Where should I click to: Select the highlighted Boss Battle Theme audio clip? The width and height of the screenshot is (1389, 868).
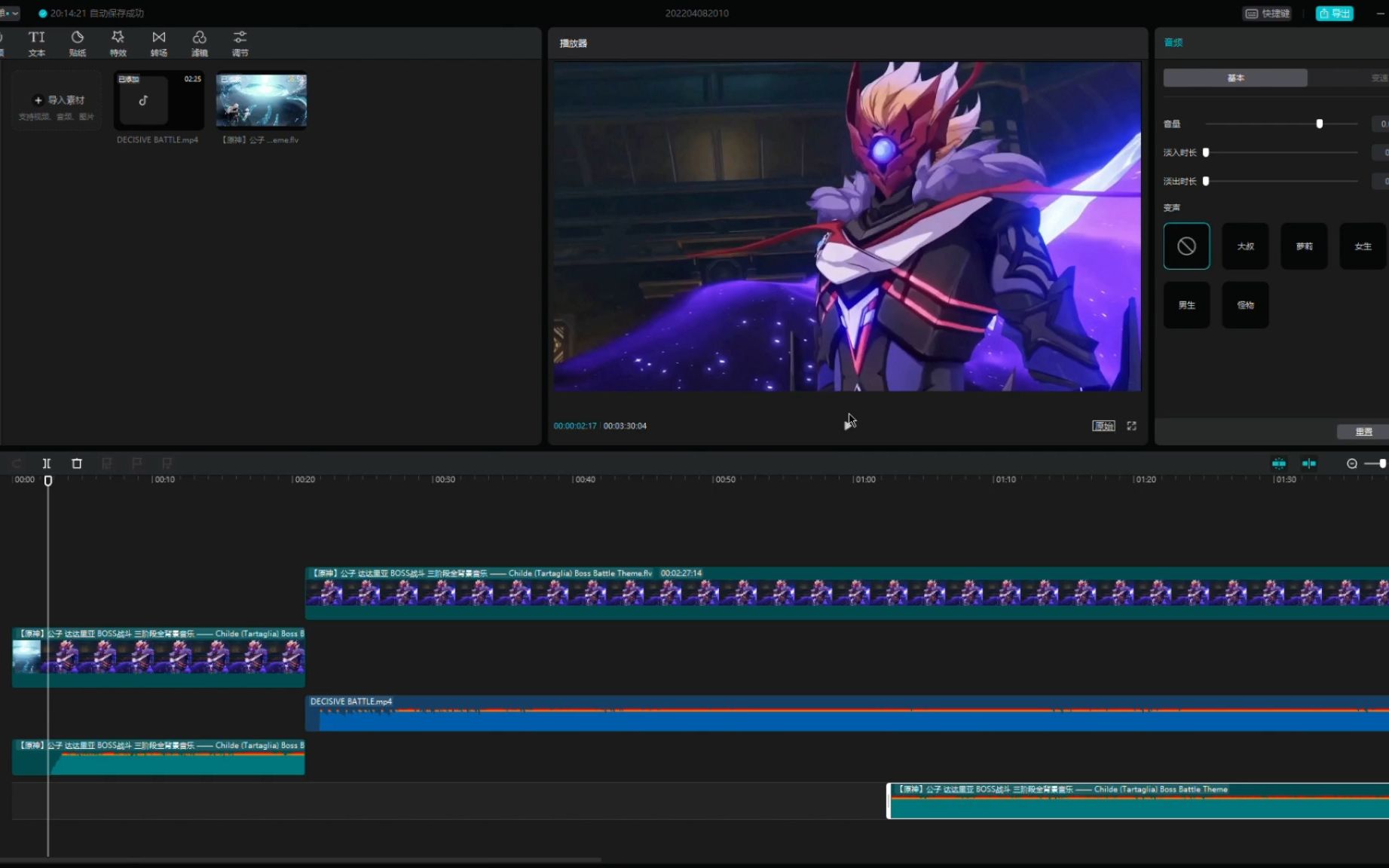(1138, 801)
